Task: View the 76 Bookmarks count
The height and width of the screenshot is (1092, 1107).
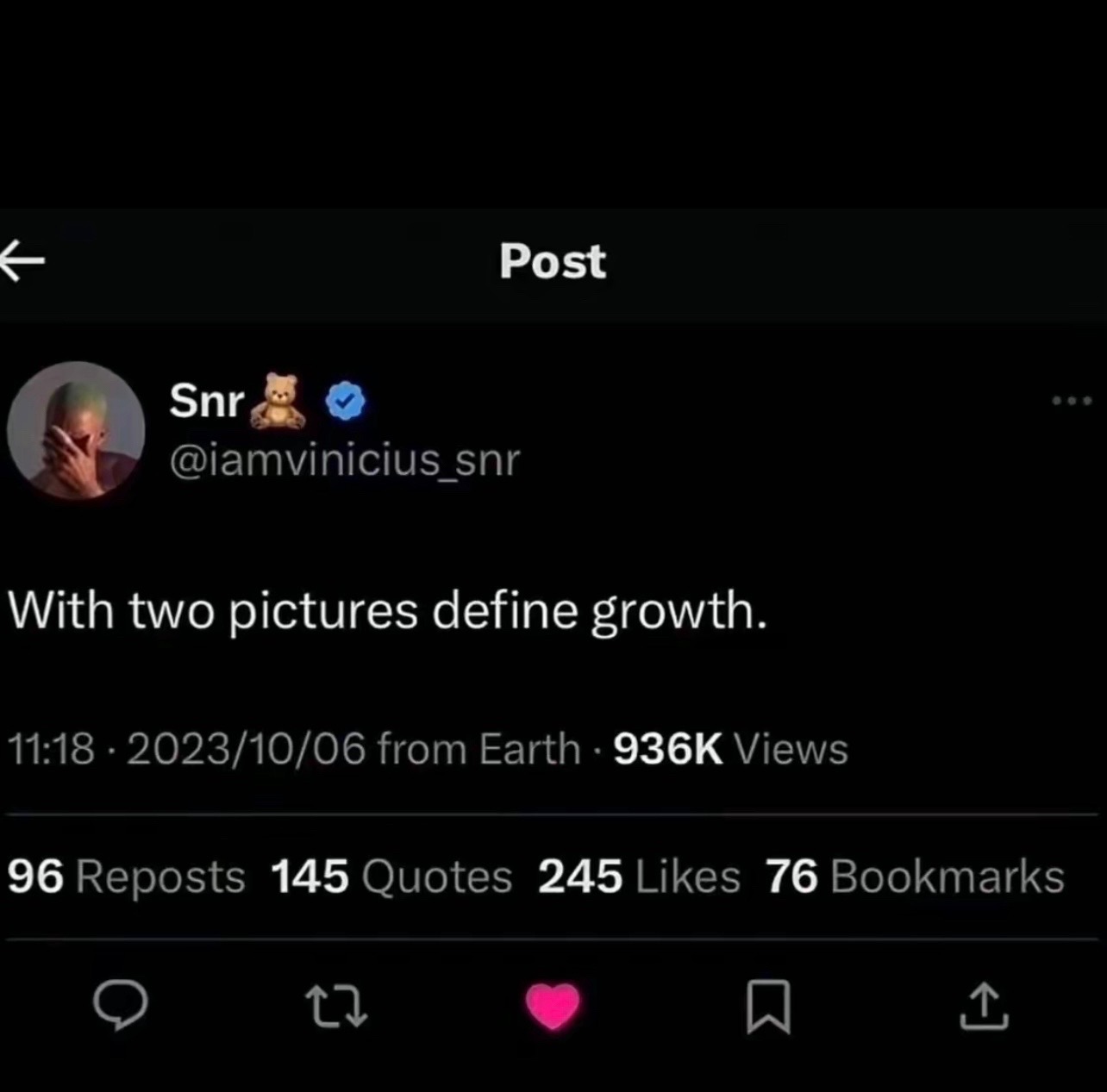Action: [915, 877]
